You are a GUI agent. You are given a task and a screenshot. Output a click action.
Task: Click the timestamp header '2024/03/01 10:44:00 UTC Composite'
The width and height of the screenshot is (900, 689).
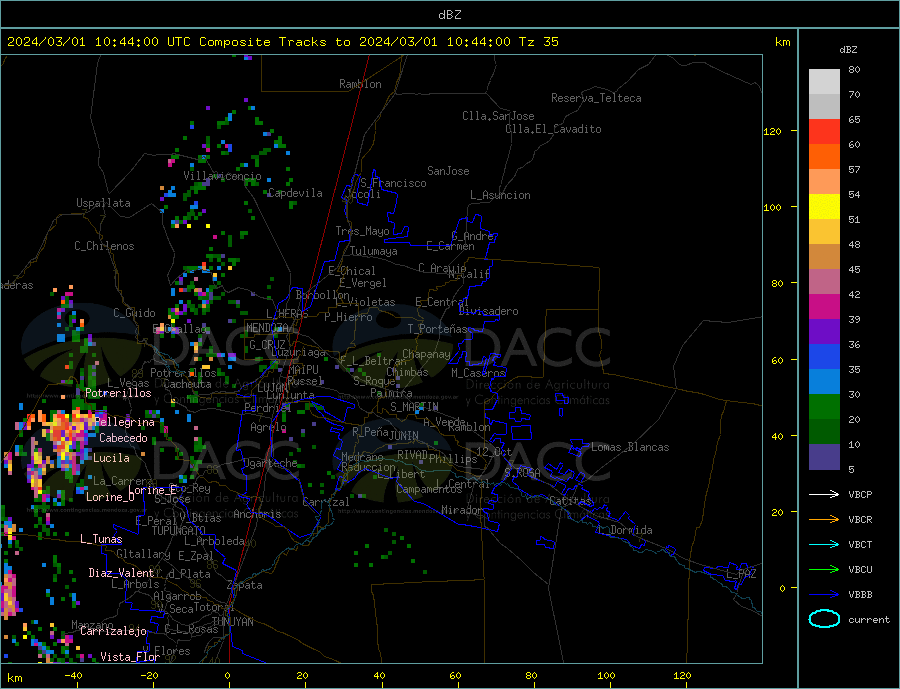pos(138,41)
